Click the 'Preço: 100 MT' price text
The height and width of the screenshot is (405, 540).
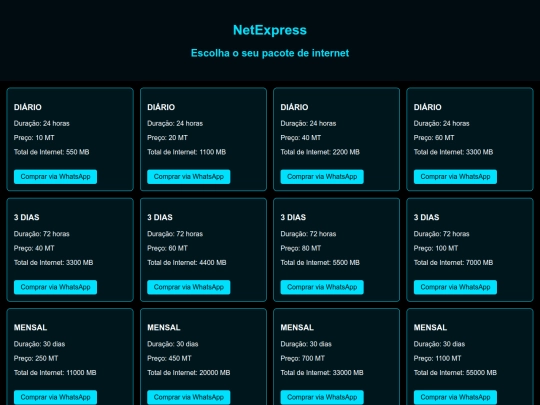tap(436, 248)
